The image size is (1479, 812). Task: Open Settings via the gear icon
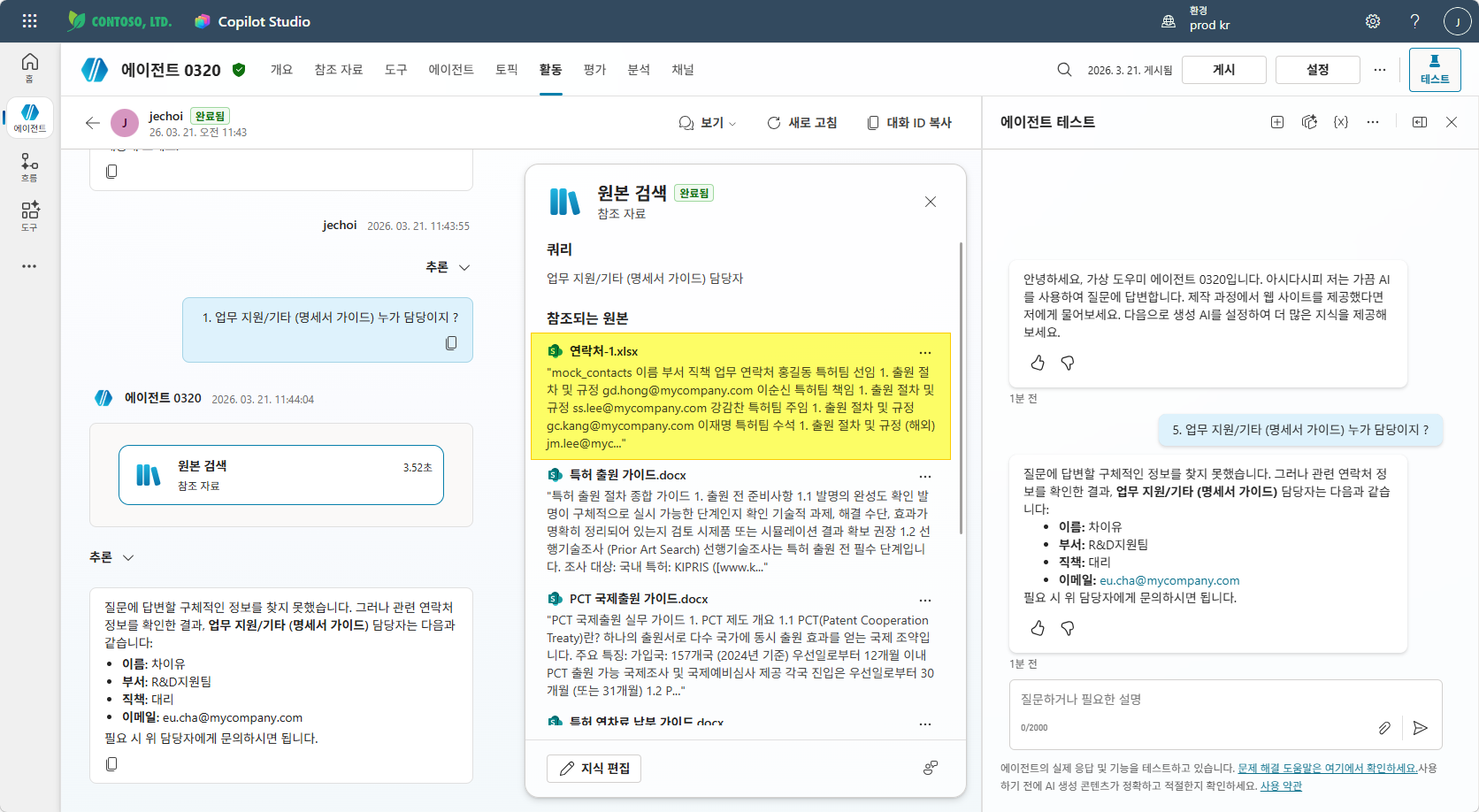click(x=1372, y=20)
